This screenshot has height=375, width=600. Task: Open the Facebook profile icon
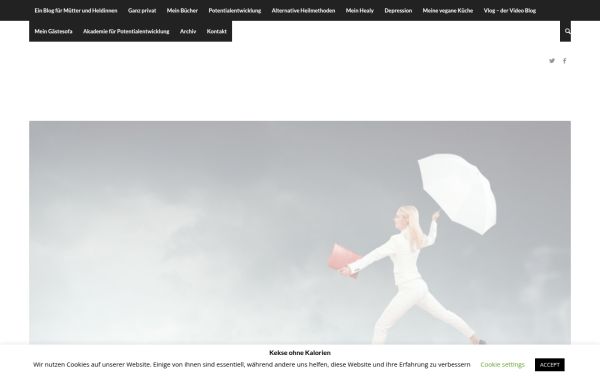pyautogui.click(x=564, y=60)
